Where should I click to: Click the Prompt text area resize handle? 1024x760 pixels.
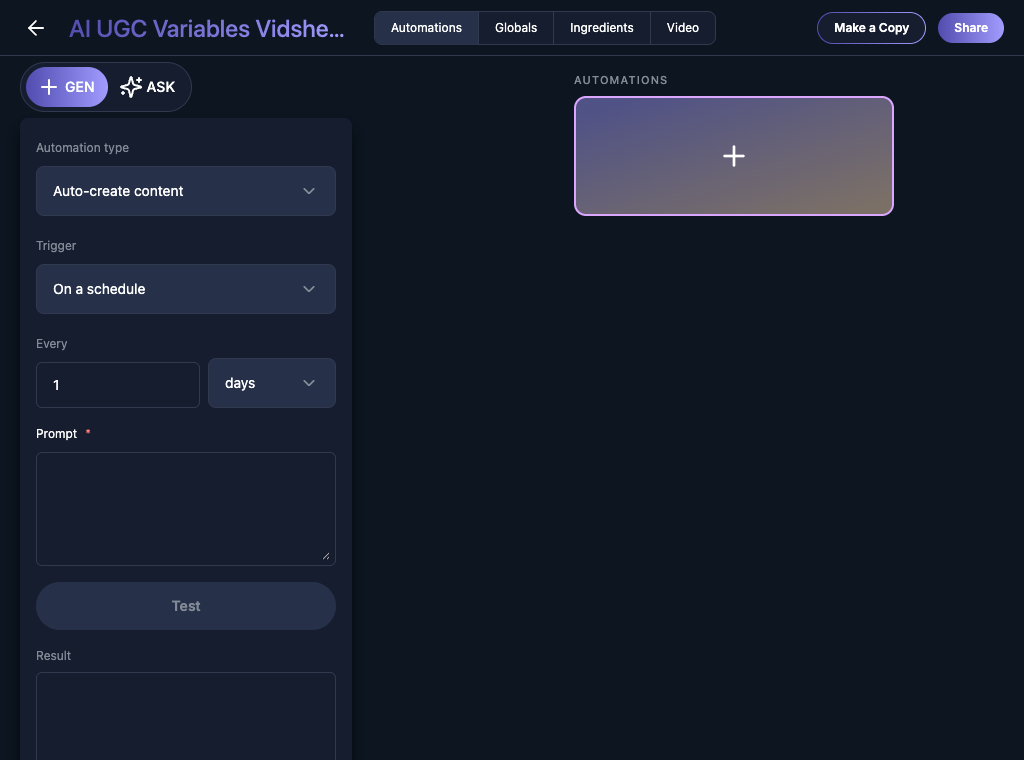[326, 556]
